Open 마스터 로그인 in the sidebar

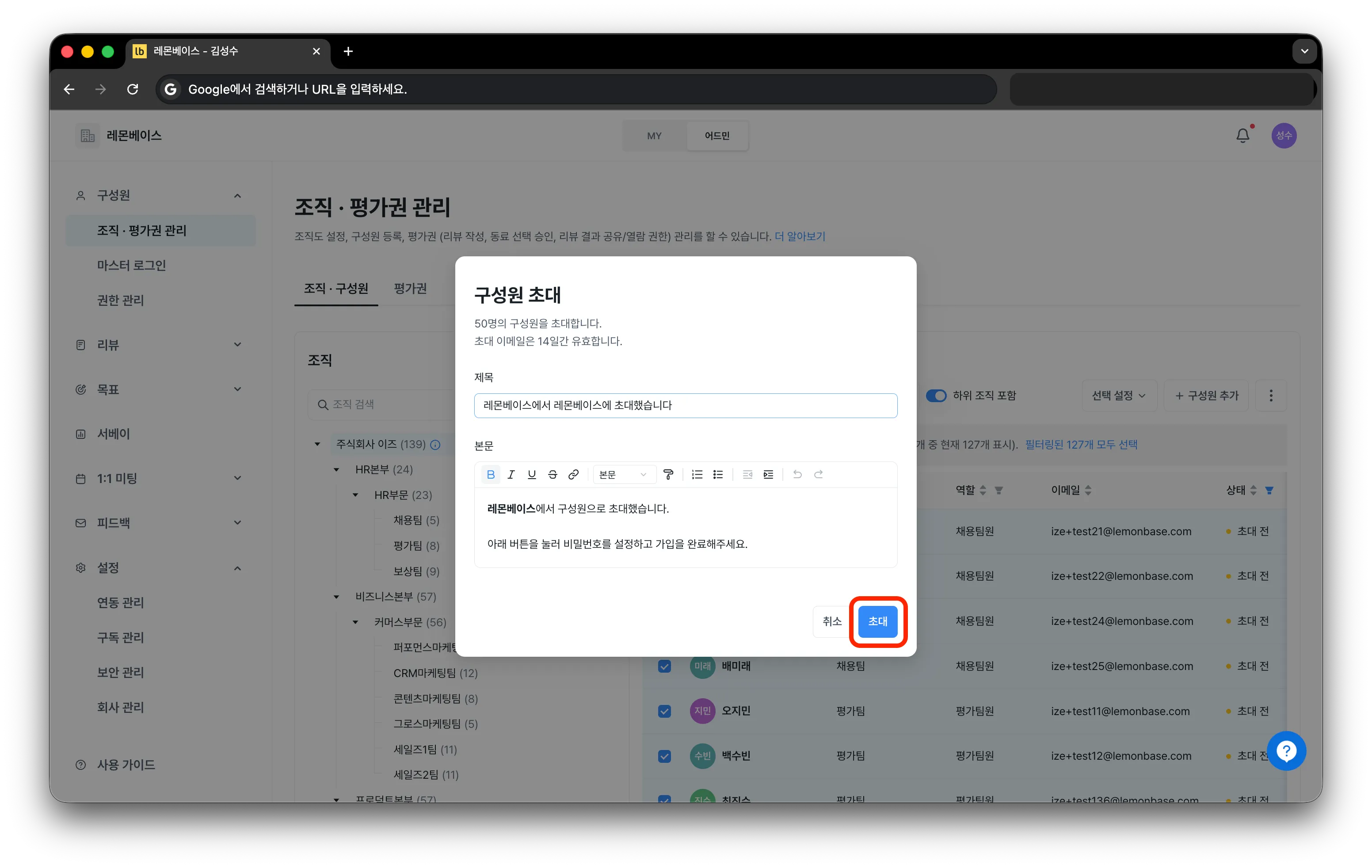[x=131, y=266]
